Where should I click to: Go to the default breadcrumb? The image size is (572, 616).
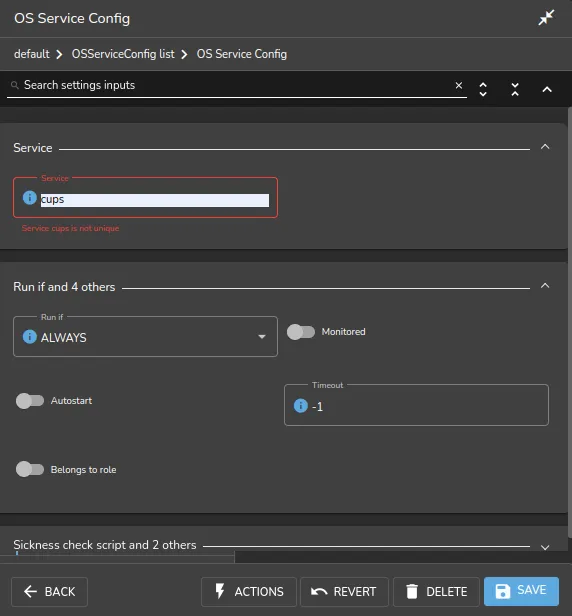(x=32, y=54)
